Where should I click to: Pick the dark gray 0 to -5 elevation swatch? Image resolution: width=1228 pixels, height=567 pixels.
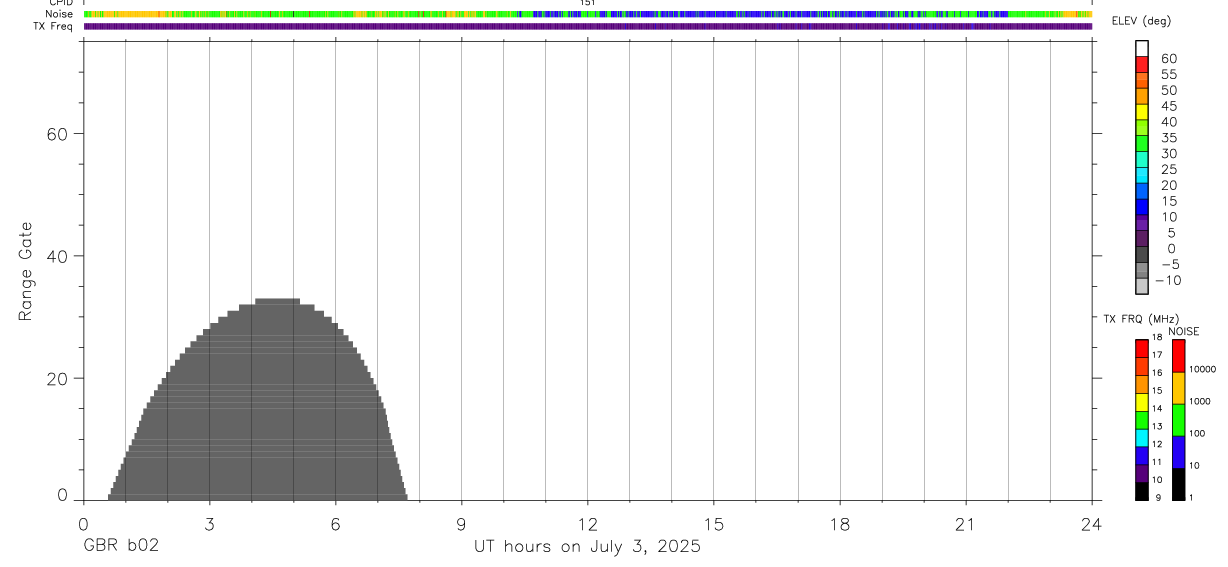pos(1142,255)
